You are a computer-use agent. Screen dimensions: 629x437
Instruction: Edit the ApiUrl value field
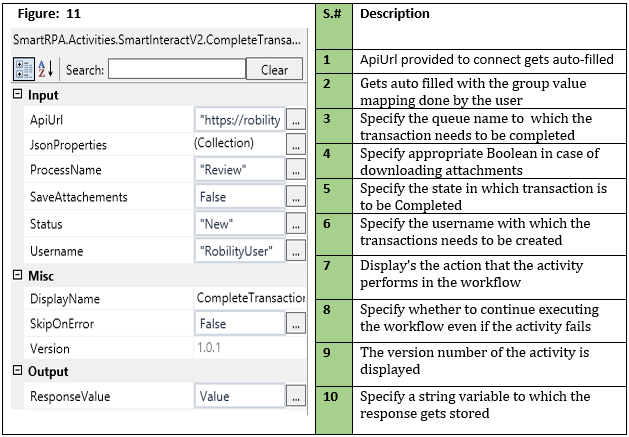(x=240, y=119)
